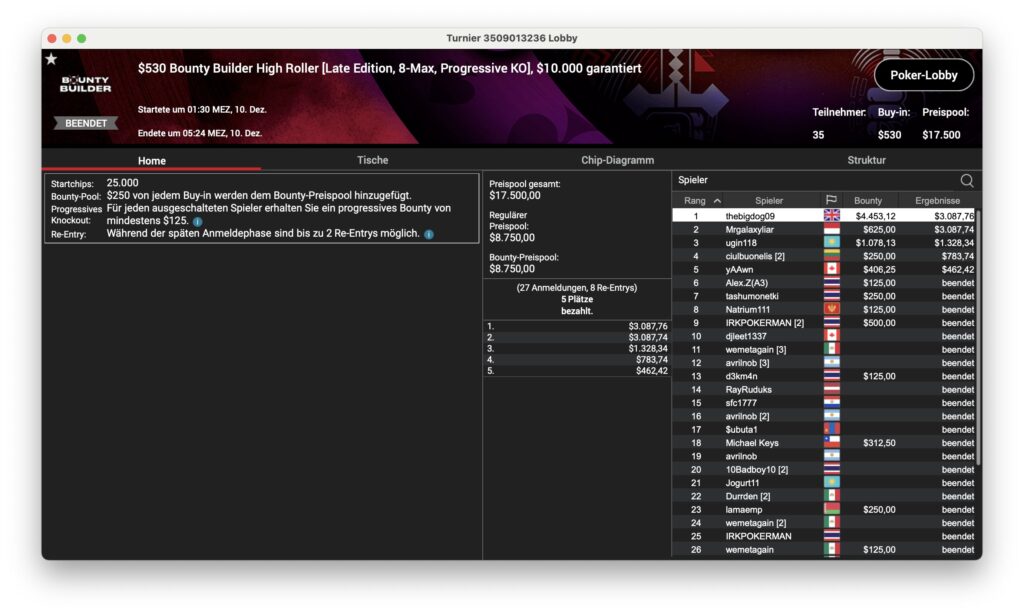
Task: Select player row Natrium111
Action: [x=824, y=309]
